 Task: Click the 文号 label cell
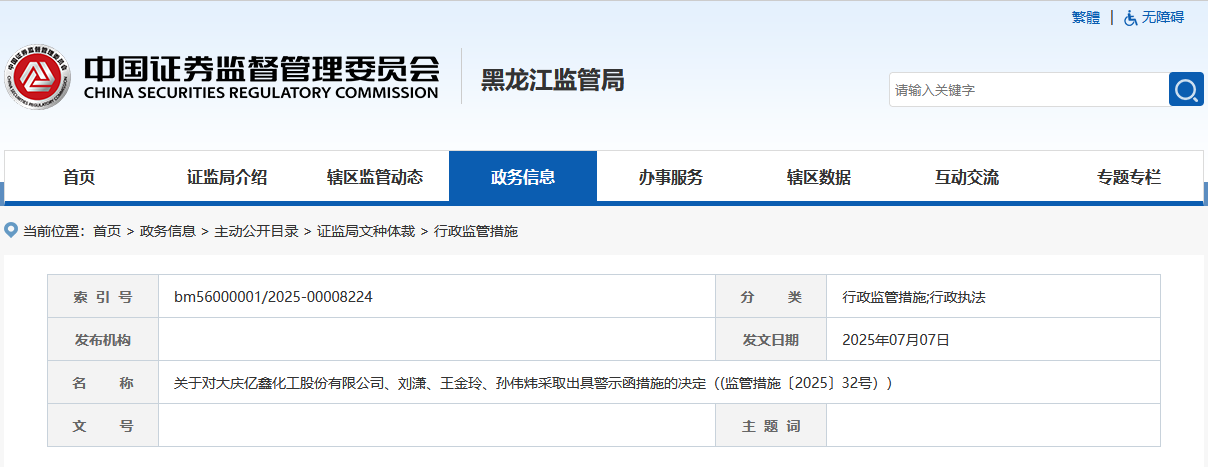(x=103, y=426)
